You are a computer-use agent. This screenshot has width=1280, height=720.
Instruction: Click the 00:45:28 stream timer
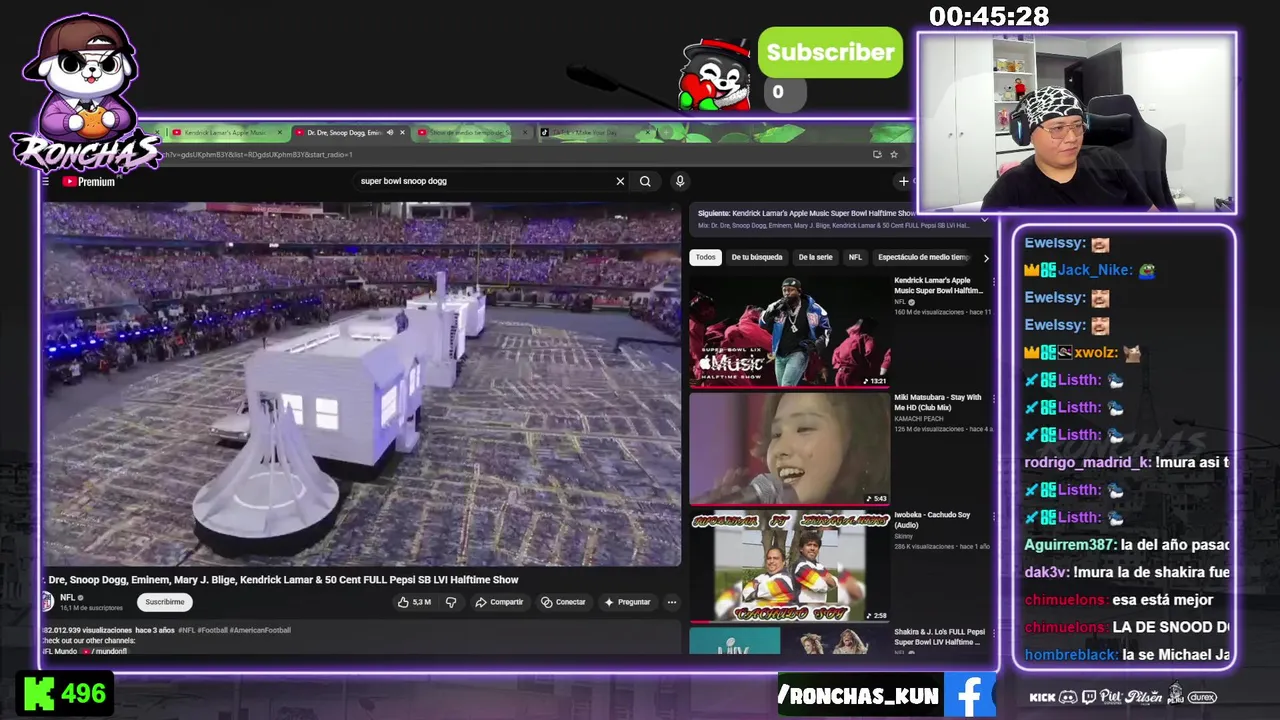point(988,16)
